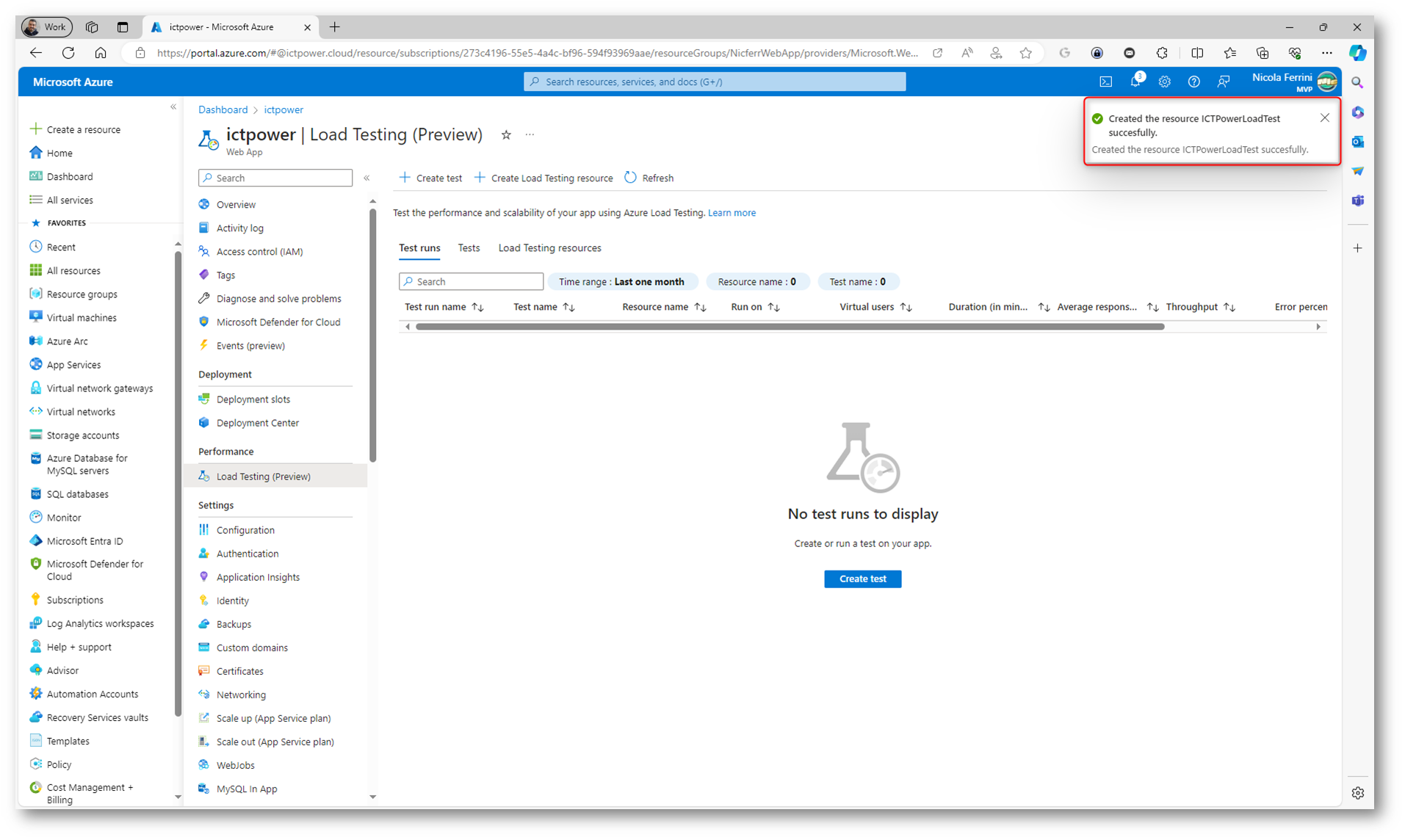Screen dimensions: 1405x840
Task: Open Edge sidebar search icon
Action: coord(1357,83)
